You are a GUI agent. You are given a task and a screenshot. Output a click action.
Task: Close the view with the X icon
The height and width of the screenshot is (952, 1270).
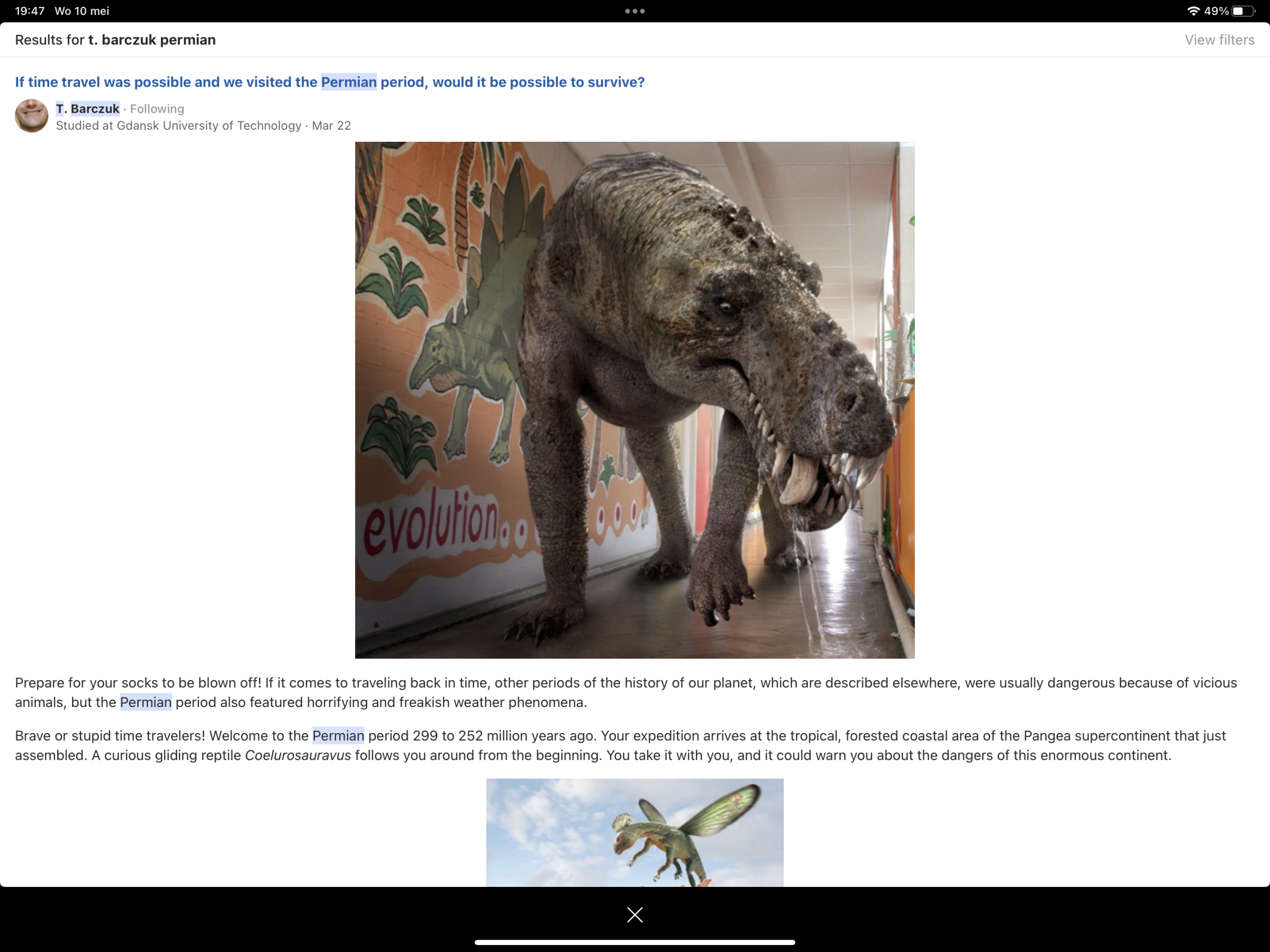click(634, 914)
